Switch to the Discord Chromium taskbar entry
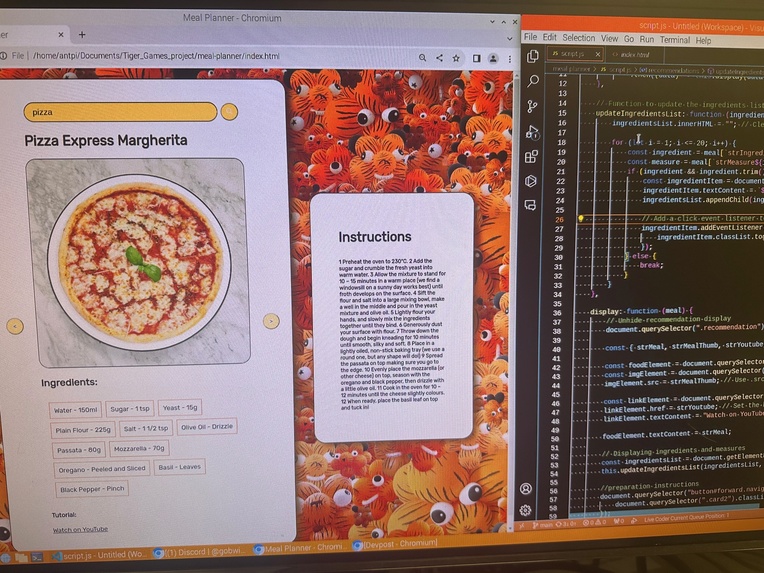Screen dimensions: 764x573 click(201, 552)
